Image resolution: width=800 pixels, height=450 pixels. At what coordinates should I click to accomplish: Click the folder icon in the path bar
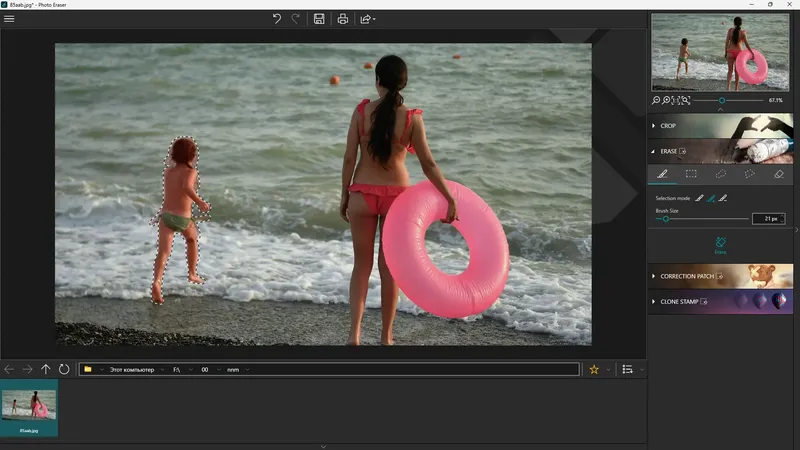pos(88,369)
